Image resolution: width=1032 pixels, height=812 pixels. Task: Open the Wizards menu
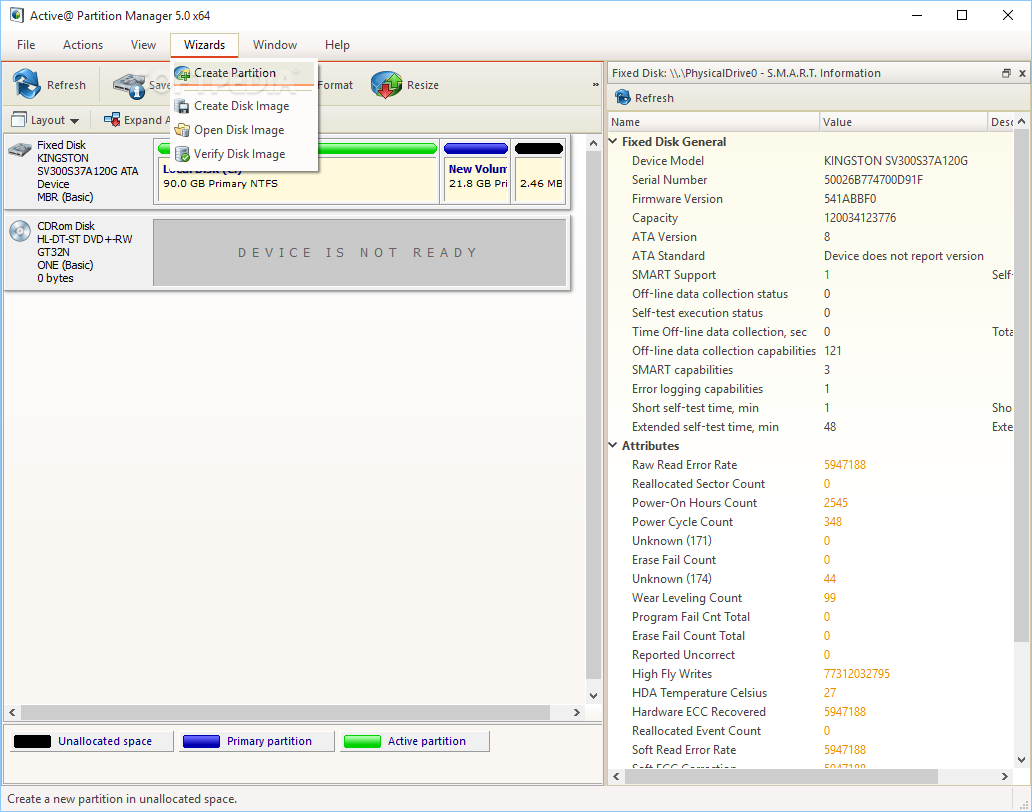click(x=205, y=45)
